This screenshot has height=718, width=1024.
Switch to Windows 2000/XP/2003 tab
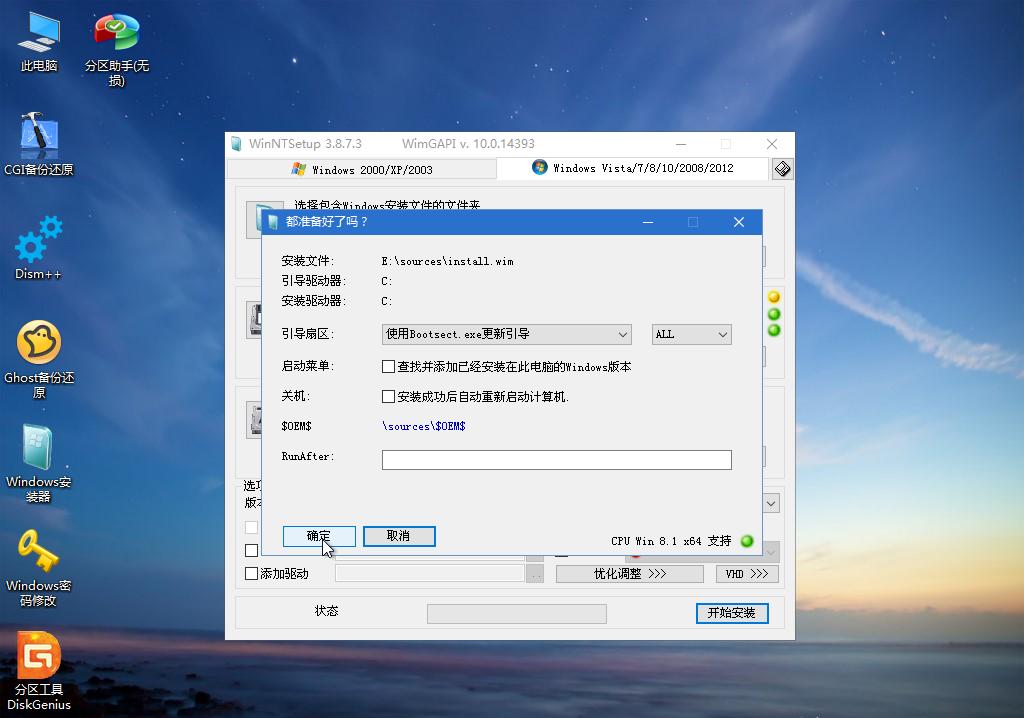coord(362,170)
